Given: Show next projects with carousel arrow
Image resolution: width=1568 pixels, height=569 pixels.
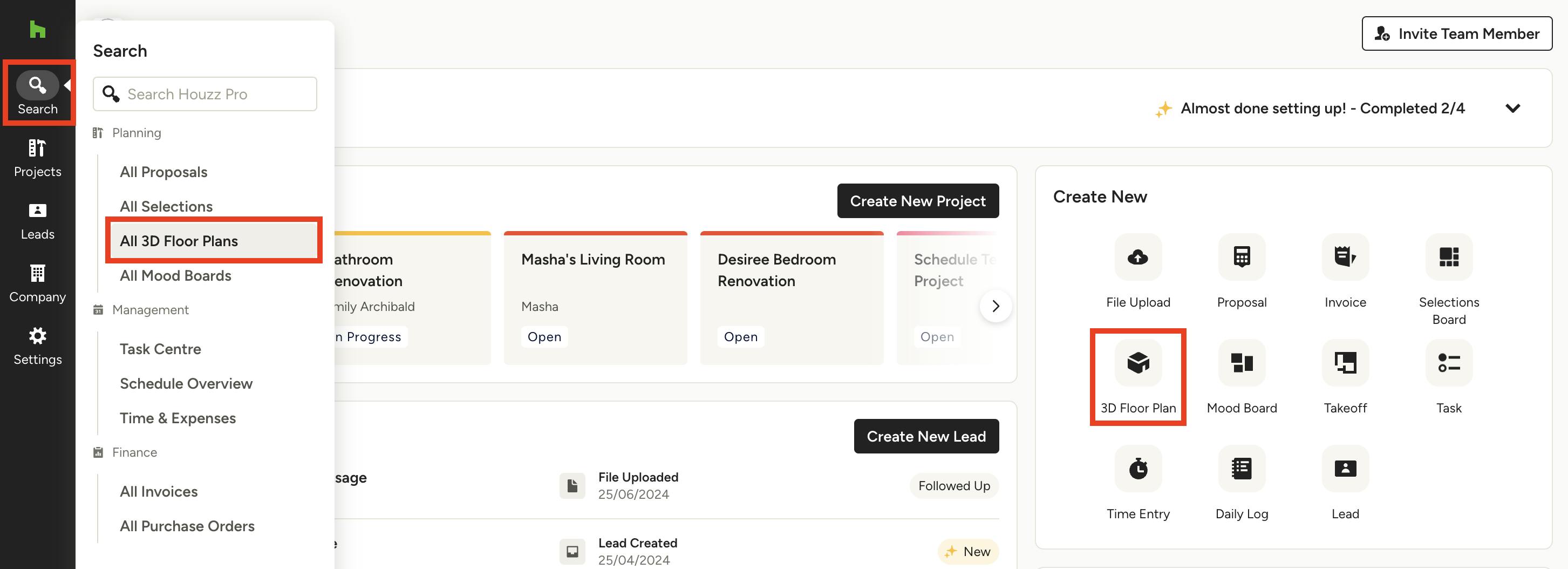Looking at the screenshot, I should pos(996,306).
